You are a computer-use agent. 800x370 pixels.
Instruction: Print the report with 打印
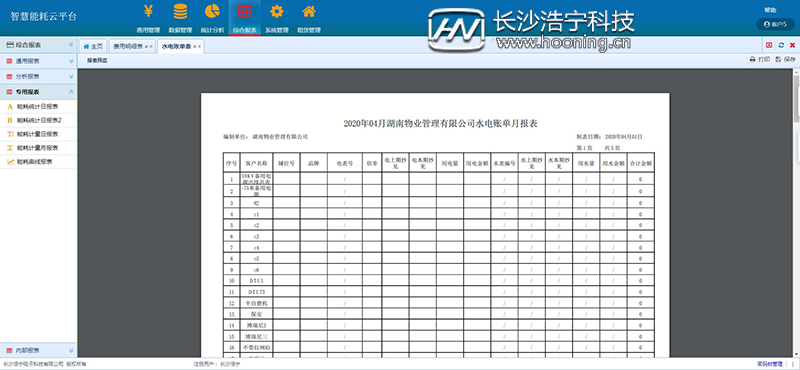(x=759, y=60)
